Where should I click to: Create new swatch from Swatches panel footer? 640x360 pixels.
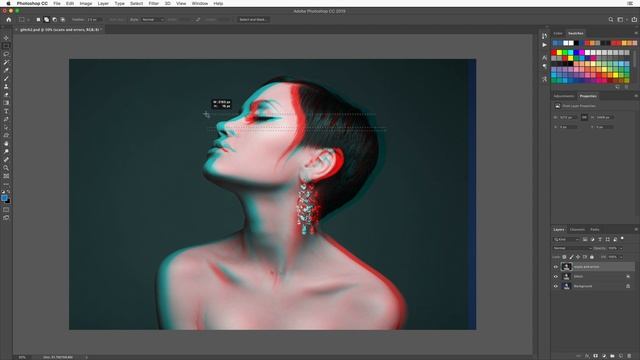click(x=618, y=87)
